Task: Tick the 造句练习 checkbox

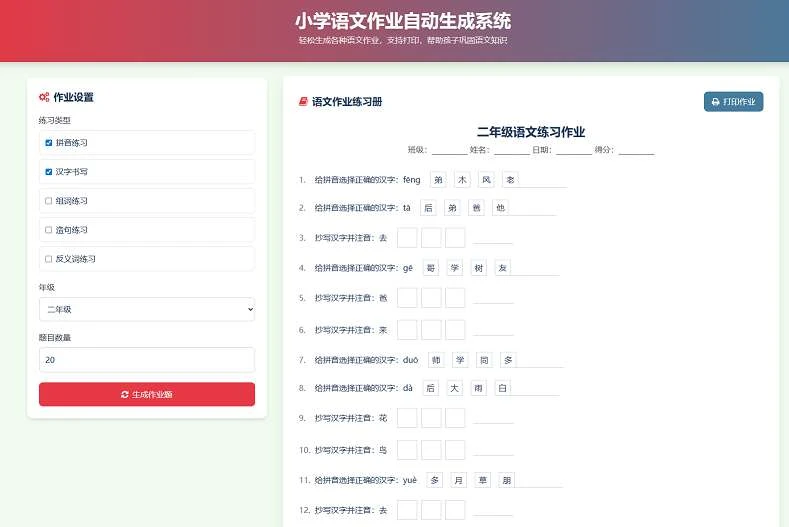Action: pyautogui.click(x=49, y=229)
